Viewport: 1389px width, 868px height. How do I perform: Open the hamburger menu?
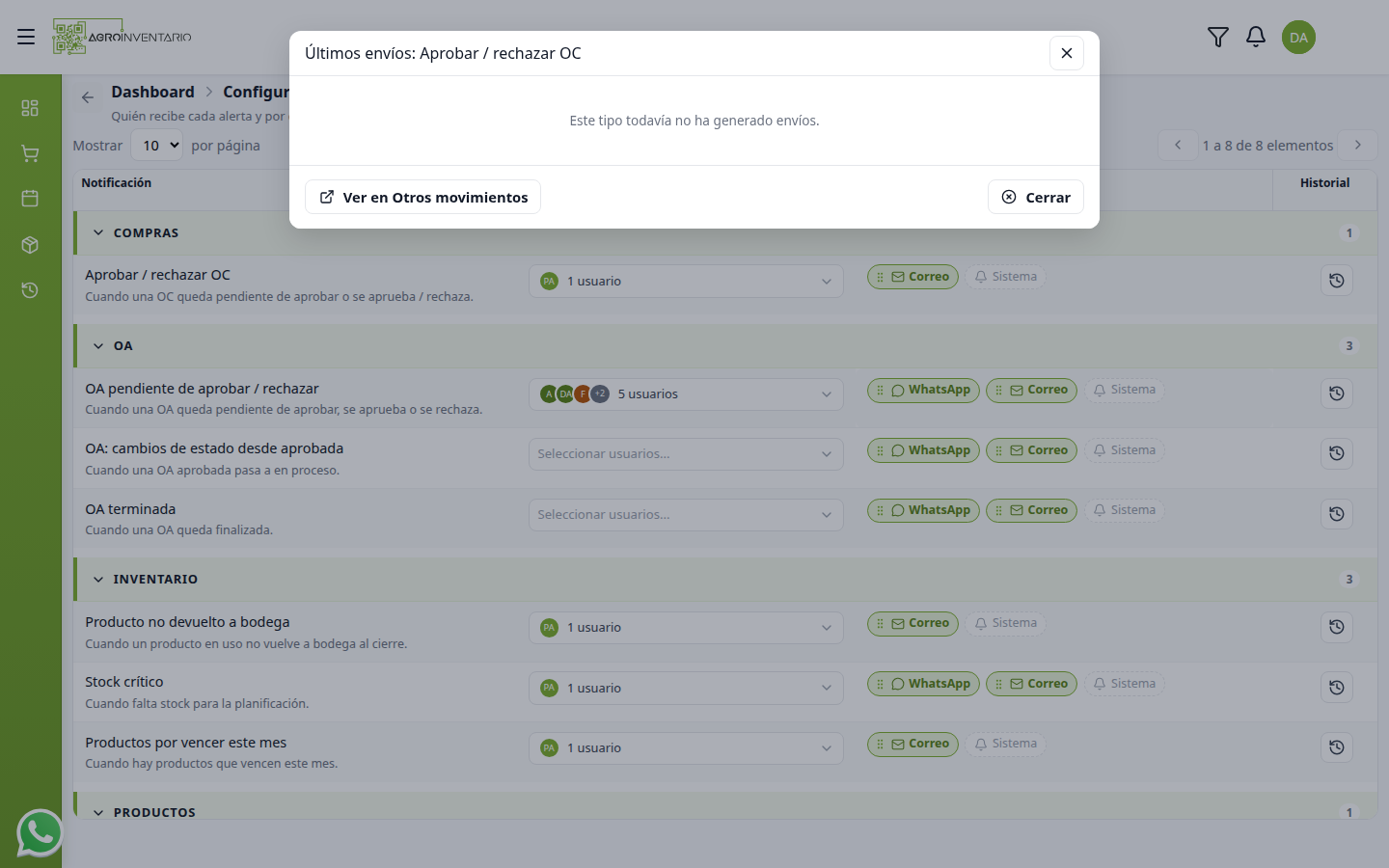(x=26, y=37)
